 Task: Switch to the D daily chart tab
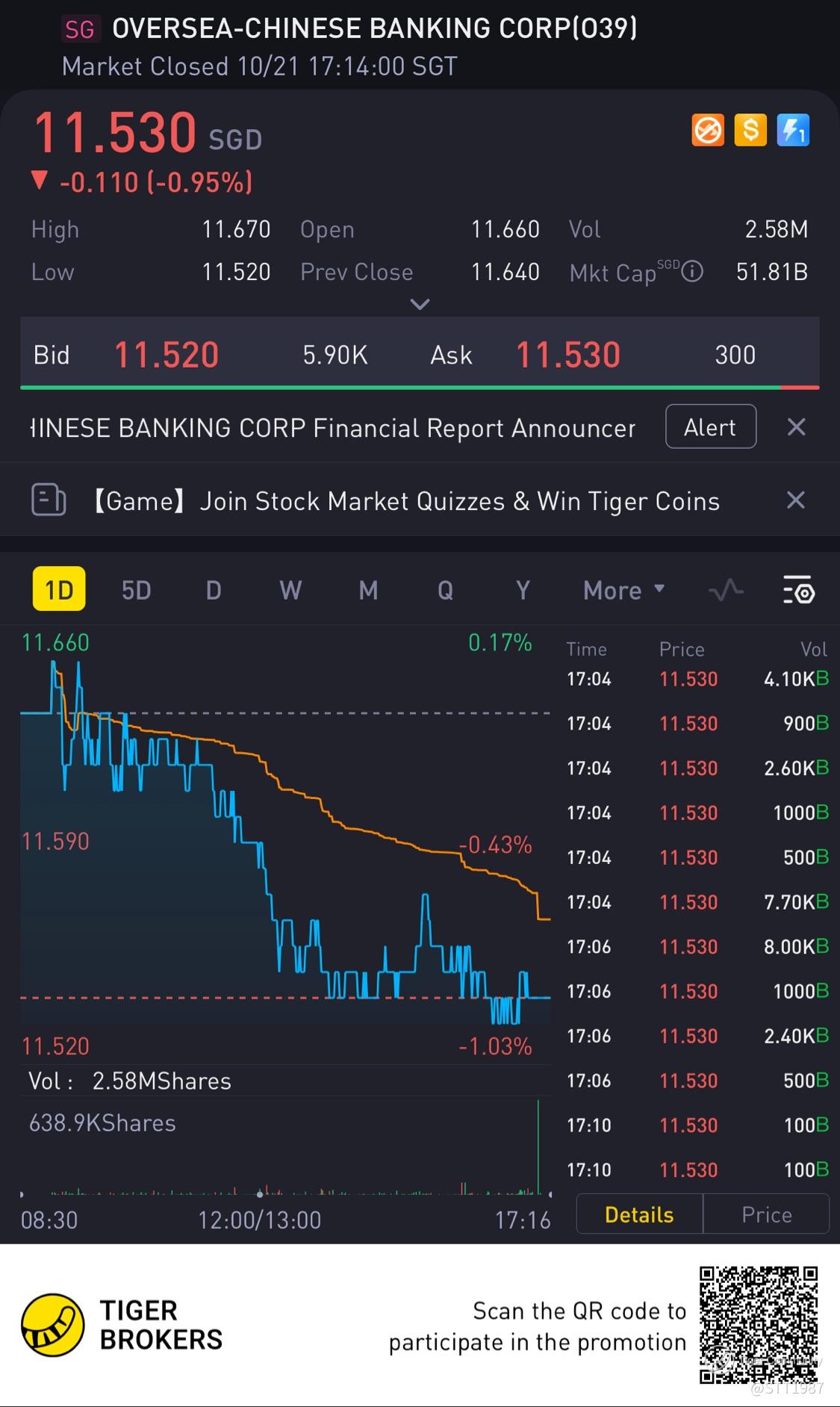point(214,591)
